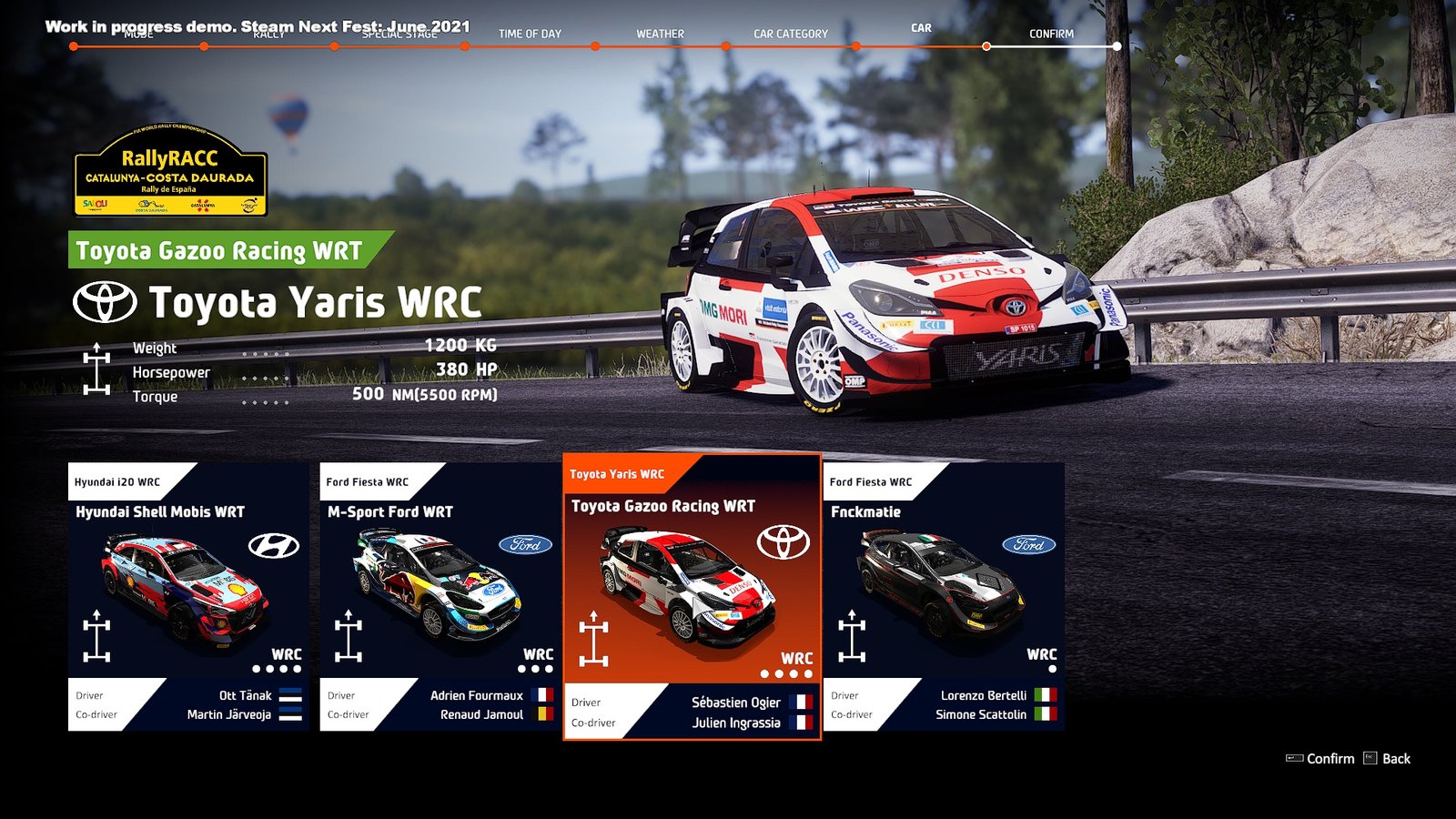Click drivetrain icon next to Horsepower stat
1456x819 pixels.
click(x=96, y=369)
